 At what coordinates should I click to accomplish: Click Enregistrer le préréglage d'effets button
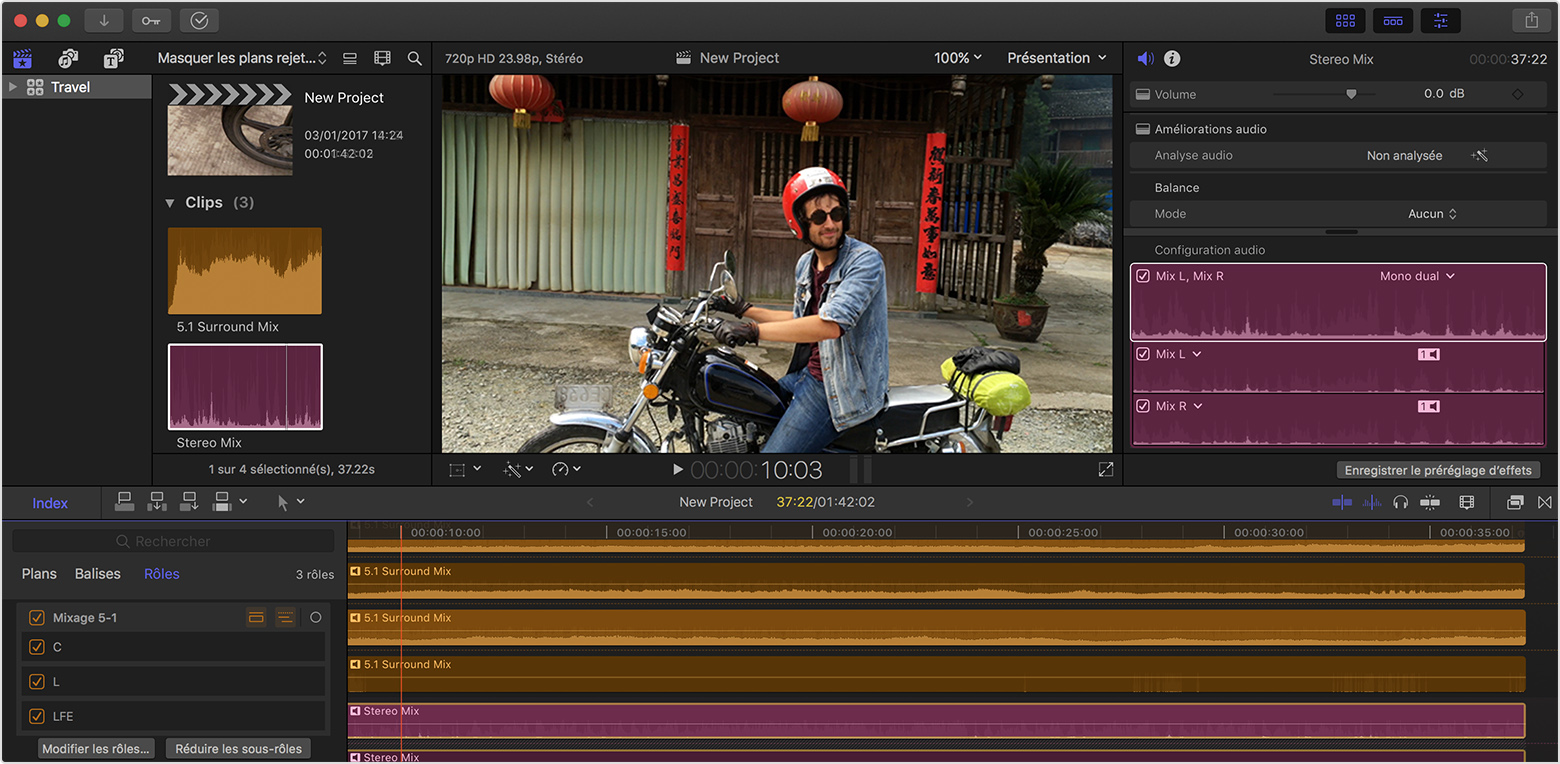[x=1438, y=470]
